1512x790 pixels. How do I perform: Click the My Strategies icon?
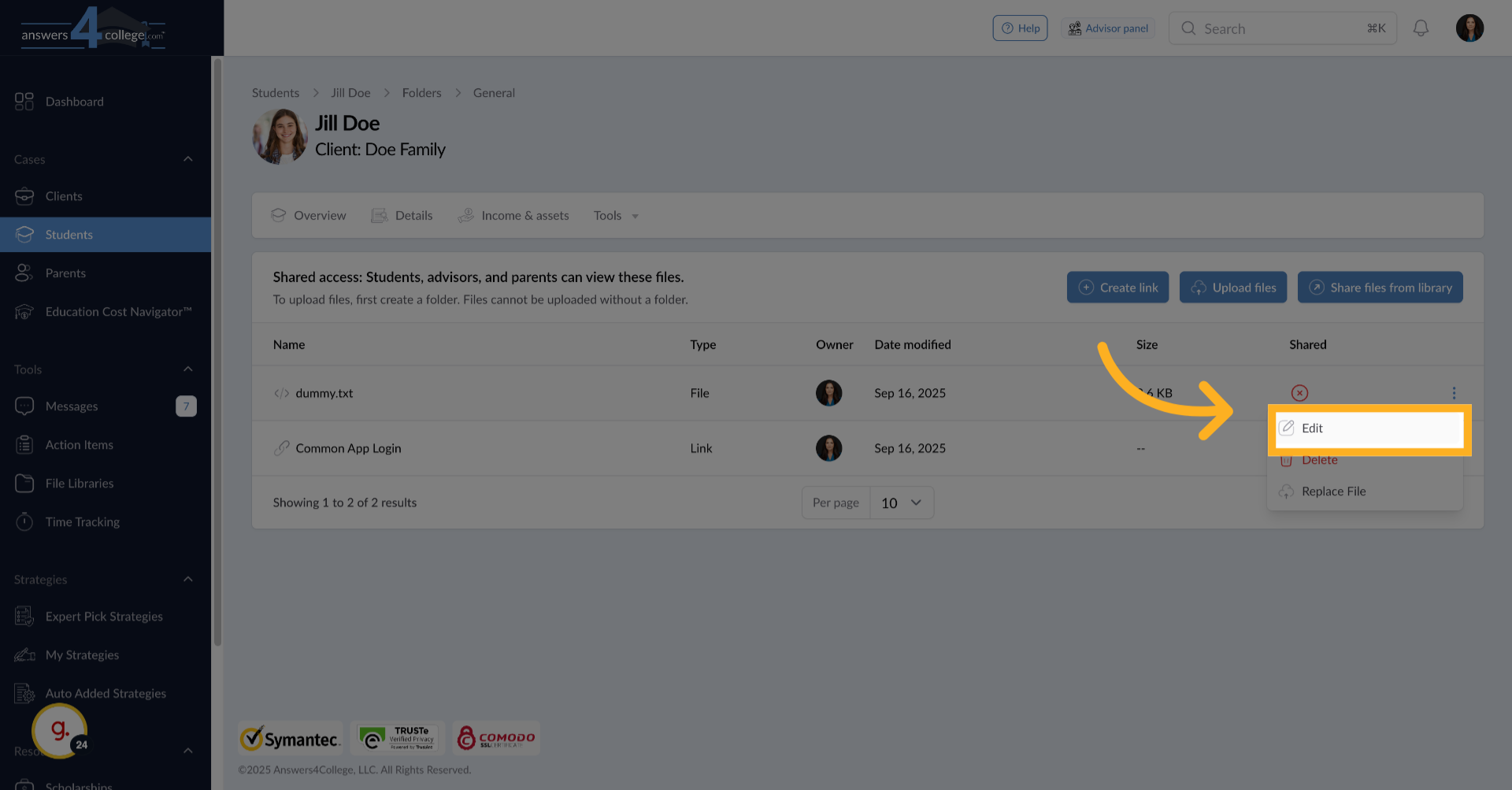click(x=24, y=655)
